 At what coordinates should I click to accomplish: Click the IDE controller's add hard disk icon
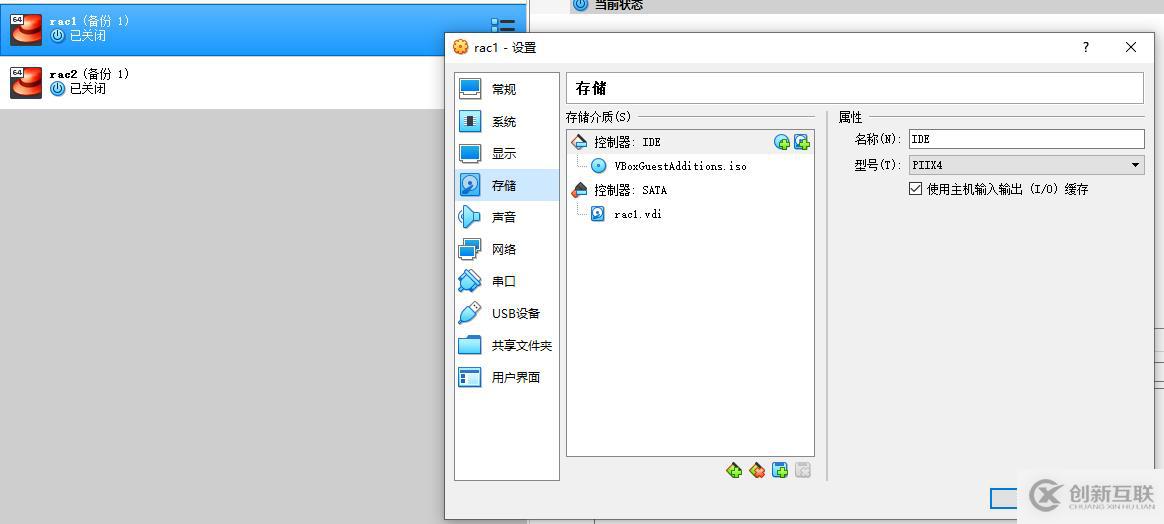click(802, 142)
